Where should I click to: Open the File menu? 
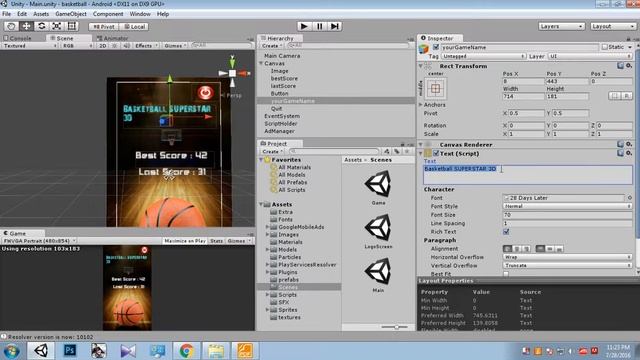click(x=7, y=14)
